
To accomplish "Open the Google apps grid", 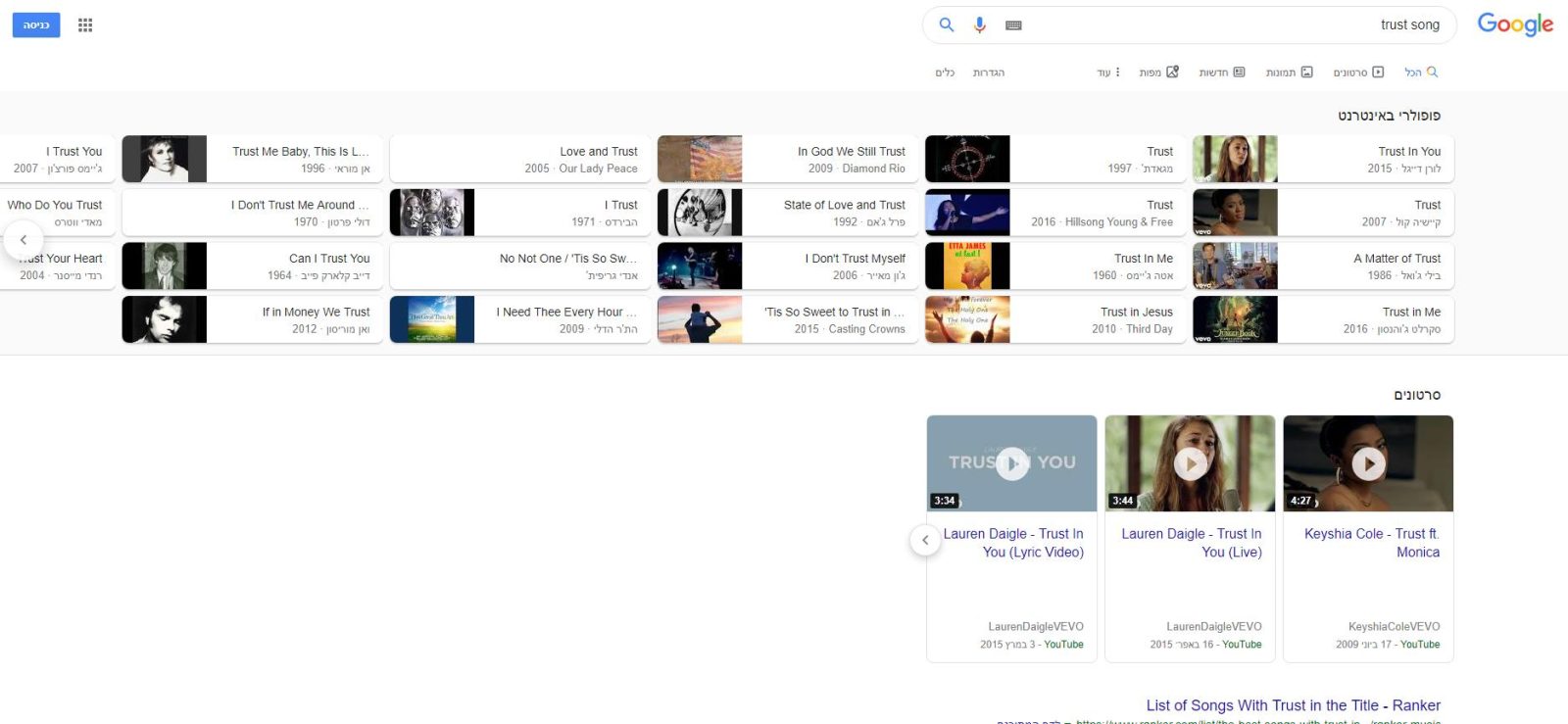I will [85, 24].
